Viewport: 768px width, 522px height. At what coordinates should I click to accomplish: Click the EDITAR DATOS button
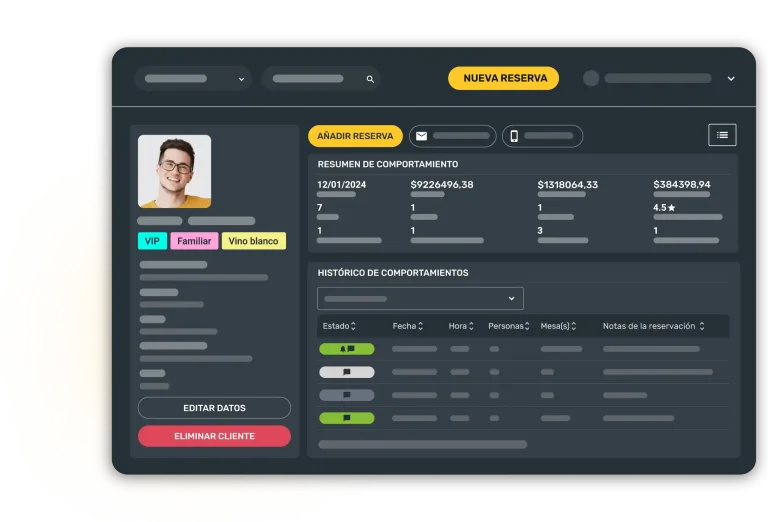coord(214,408)
